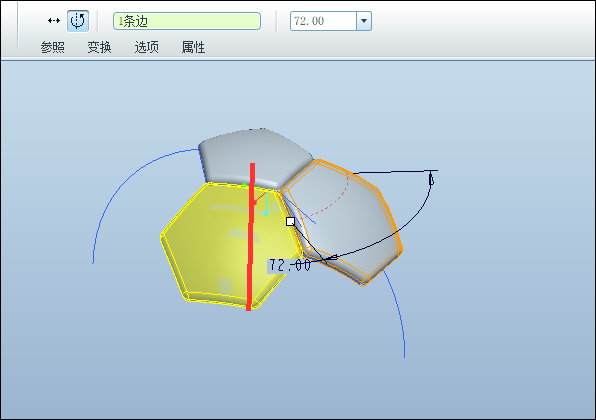Screen dimensions: 596x420
Task: Click the white square drag handle
Action: [290, 221]
